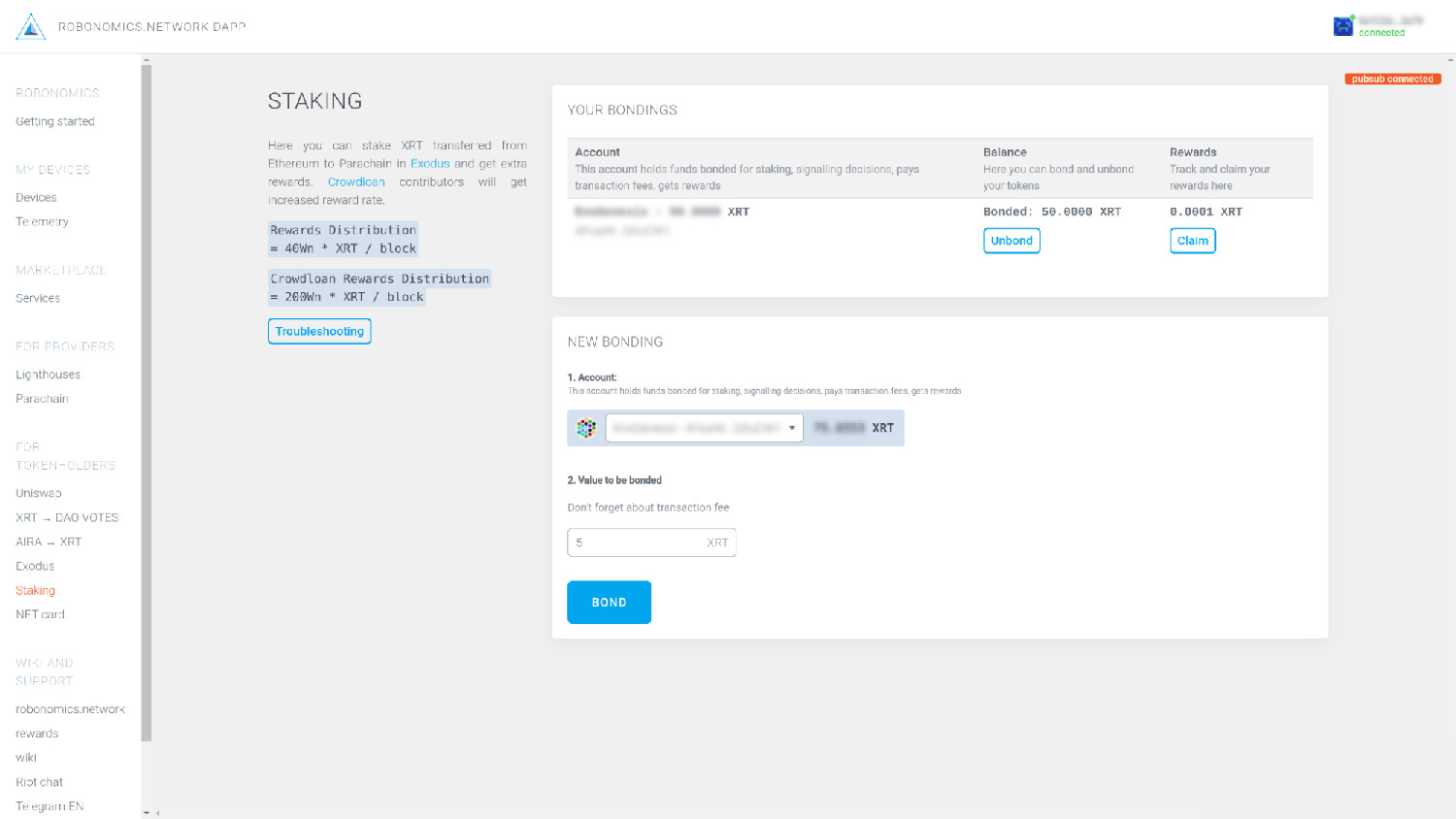Click the orange pubsub connected badge
This screenshot has height=819, width=1456.
point(1392,79)
